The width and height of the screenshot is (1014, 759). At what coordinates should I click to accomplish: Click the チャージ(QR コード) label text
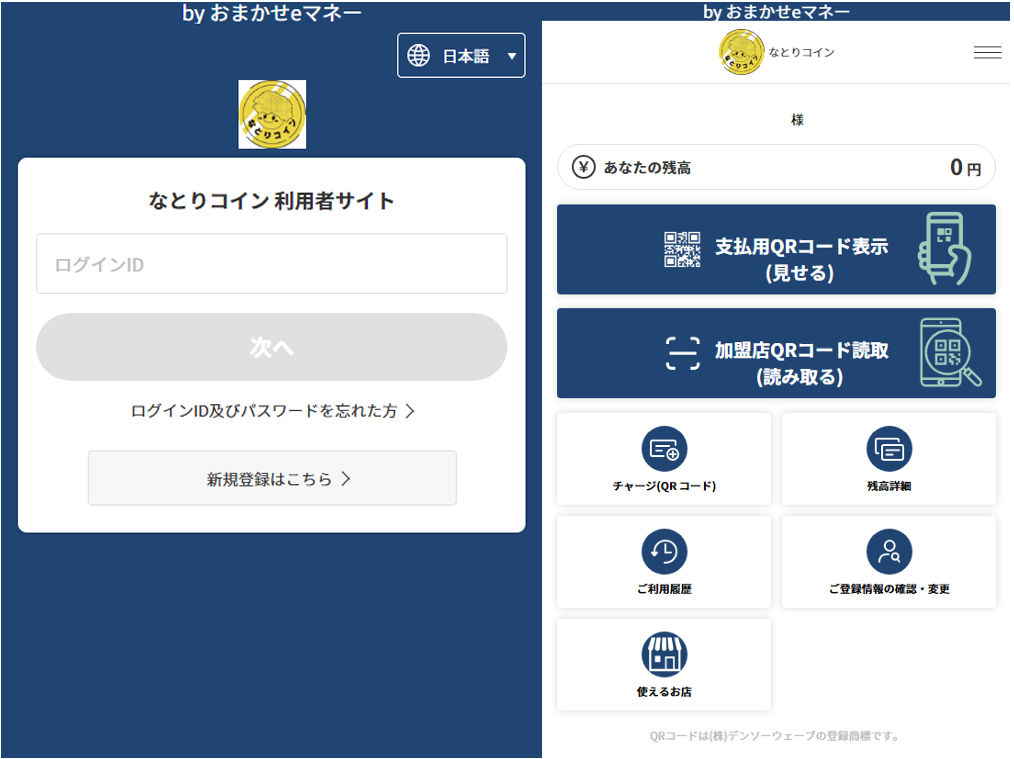pyautogui.click(x=664, y=486)
